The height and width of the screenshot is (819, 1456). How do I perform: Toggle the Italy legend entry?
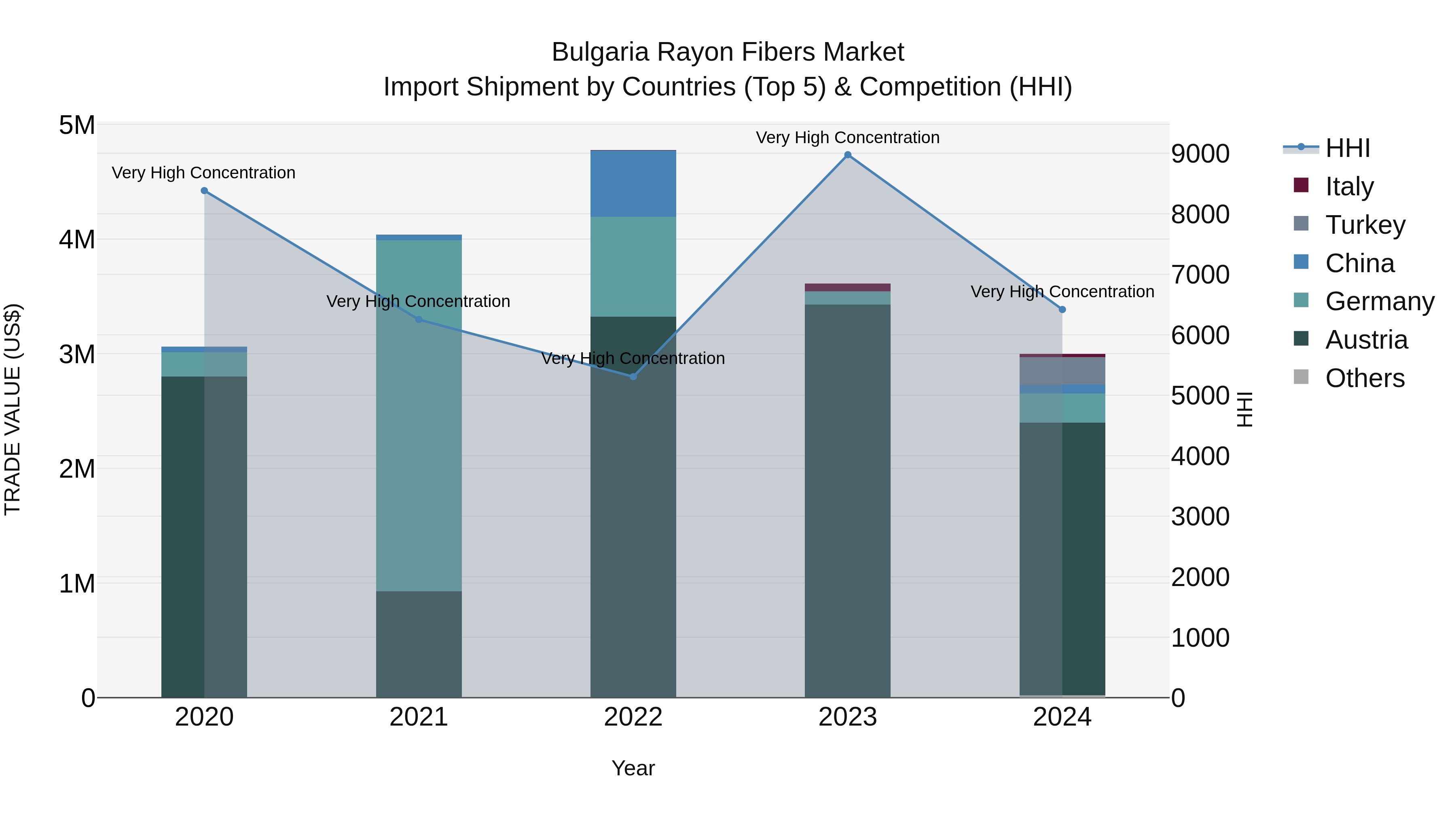click(x=1334, y=186)
